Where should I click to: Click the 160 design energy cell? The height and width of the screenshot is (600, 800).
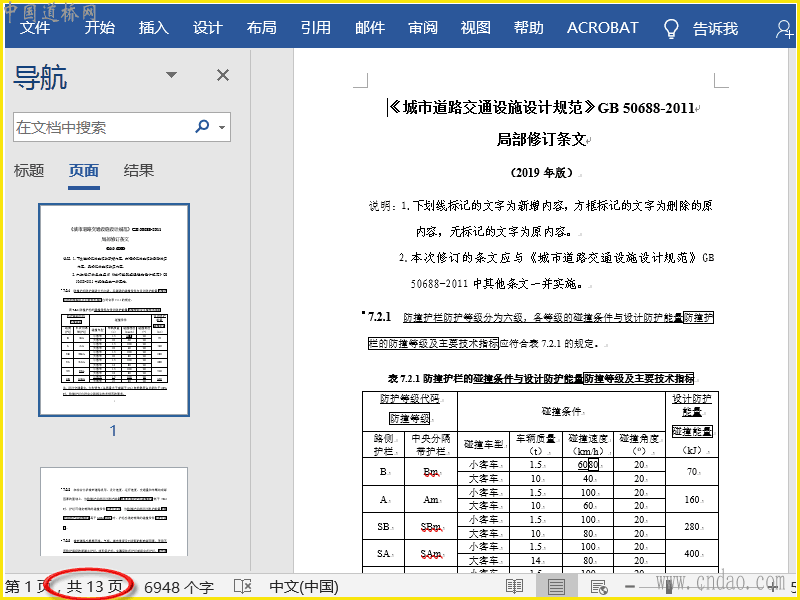[x=692, y=499]
